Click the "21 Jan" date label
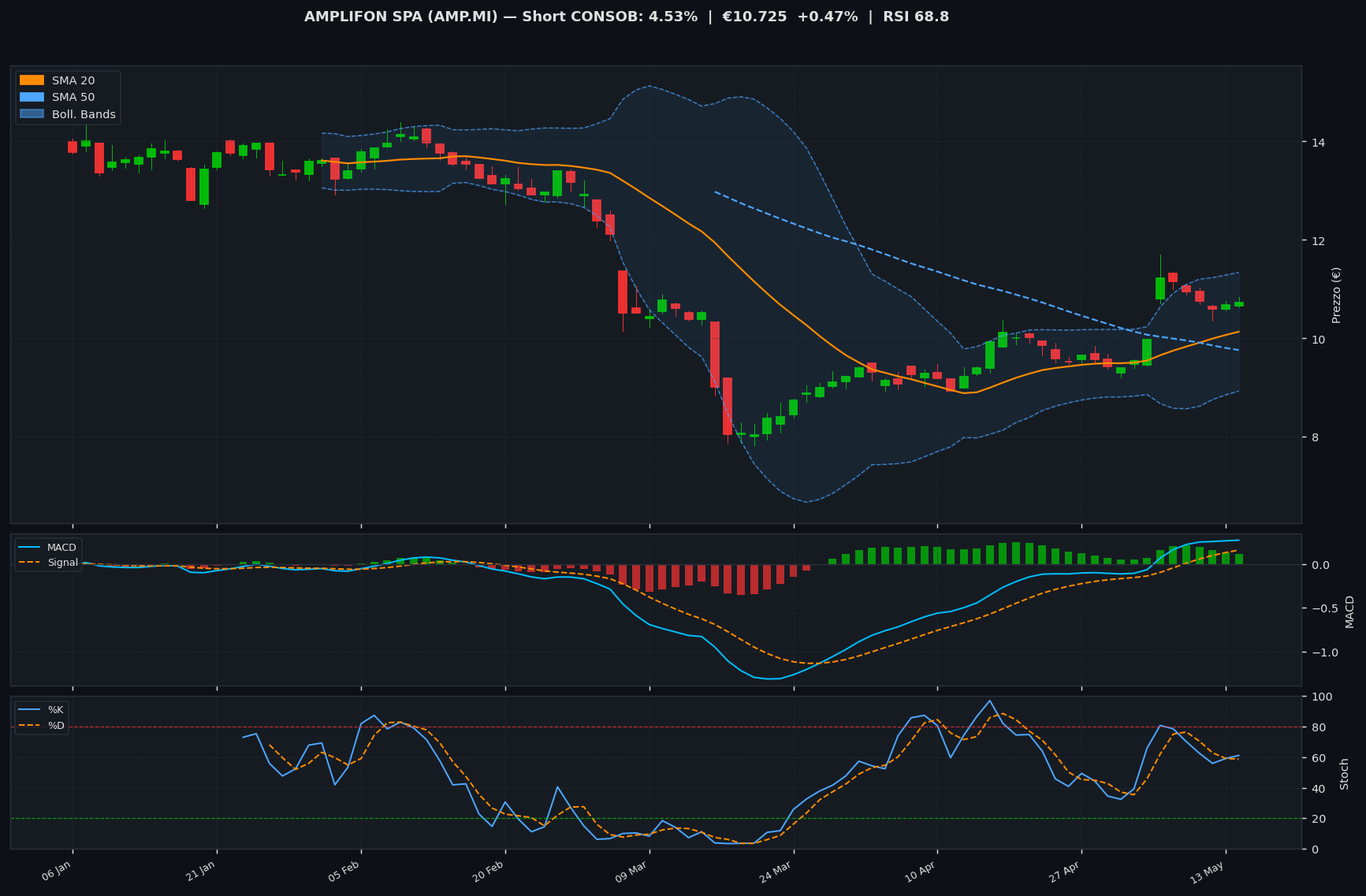 coord(200,872)
